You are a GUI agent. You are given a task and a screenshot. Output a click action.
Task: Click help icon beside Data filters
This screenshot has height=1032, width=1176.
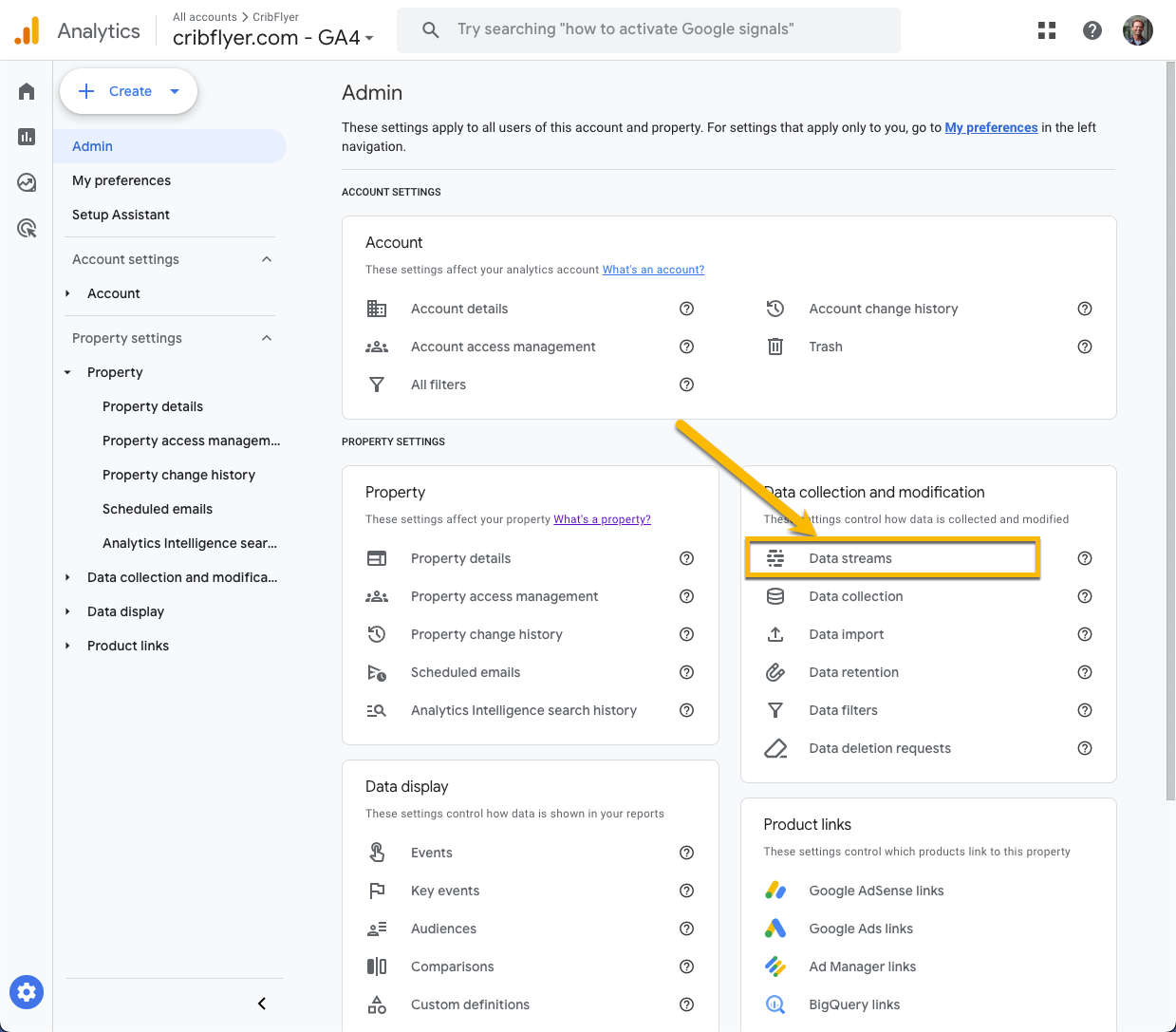(x=1085, y=710)
